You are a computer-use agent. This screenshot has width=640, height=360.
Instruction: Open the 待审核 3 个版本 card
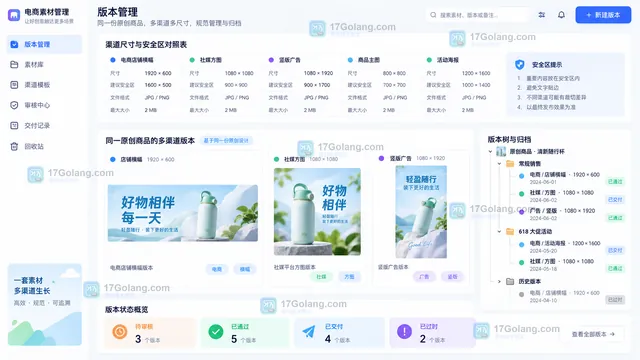click(x=150, y=333)
